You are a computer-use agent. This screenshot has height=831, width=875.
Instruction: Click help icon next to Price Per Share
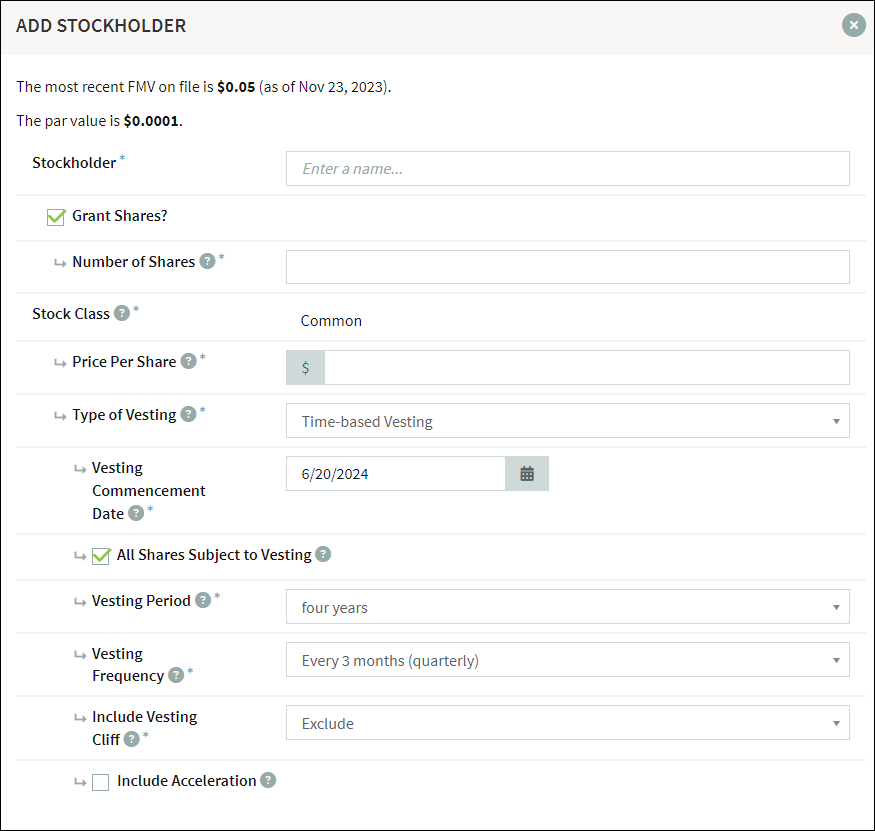click(x=188, y=362)
